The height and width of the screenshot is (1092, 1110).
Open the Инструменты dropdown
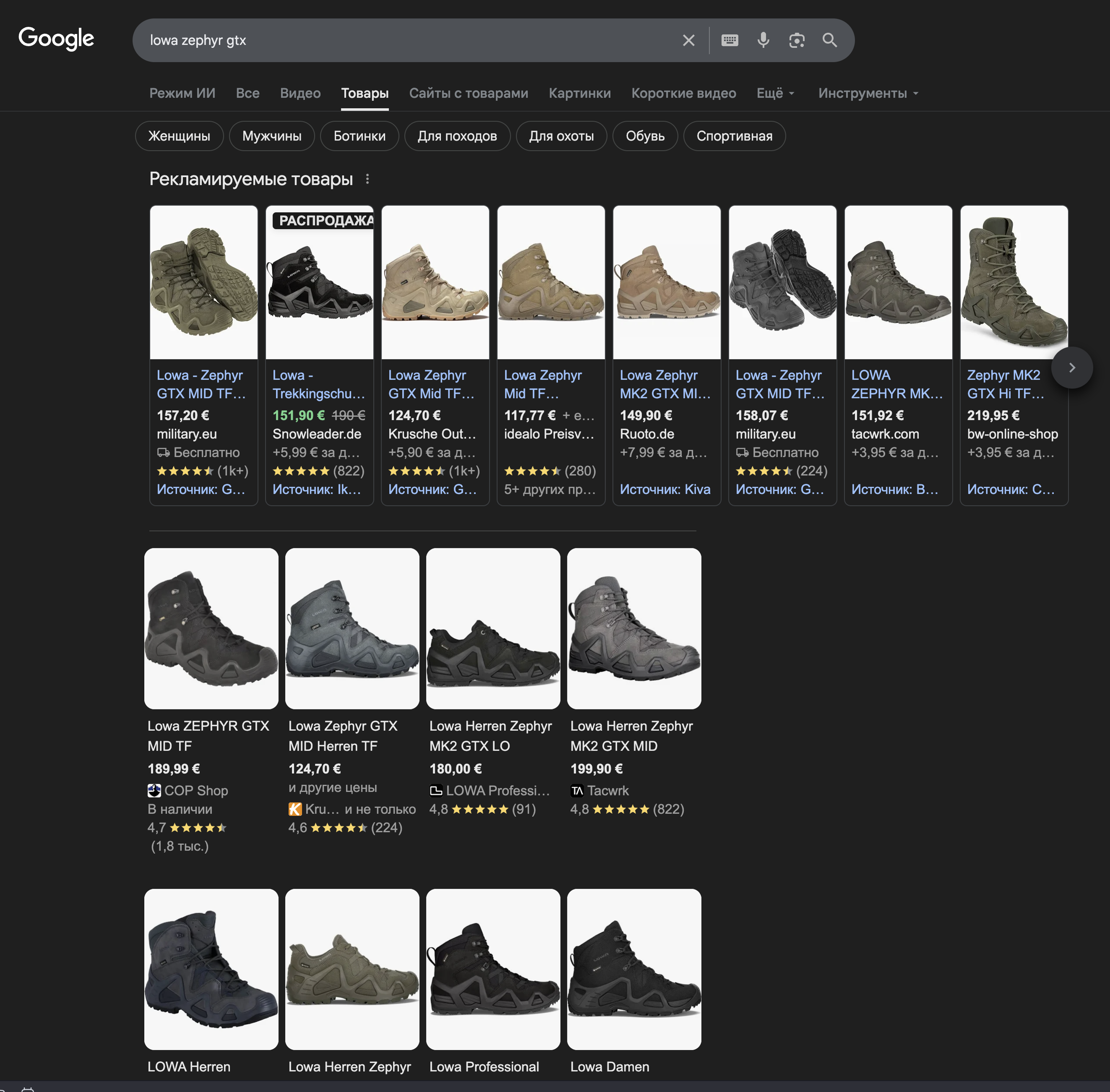868,93
